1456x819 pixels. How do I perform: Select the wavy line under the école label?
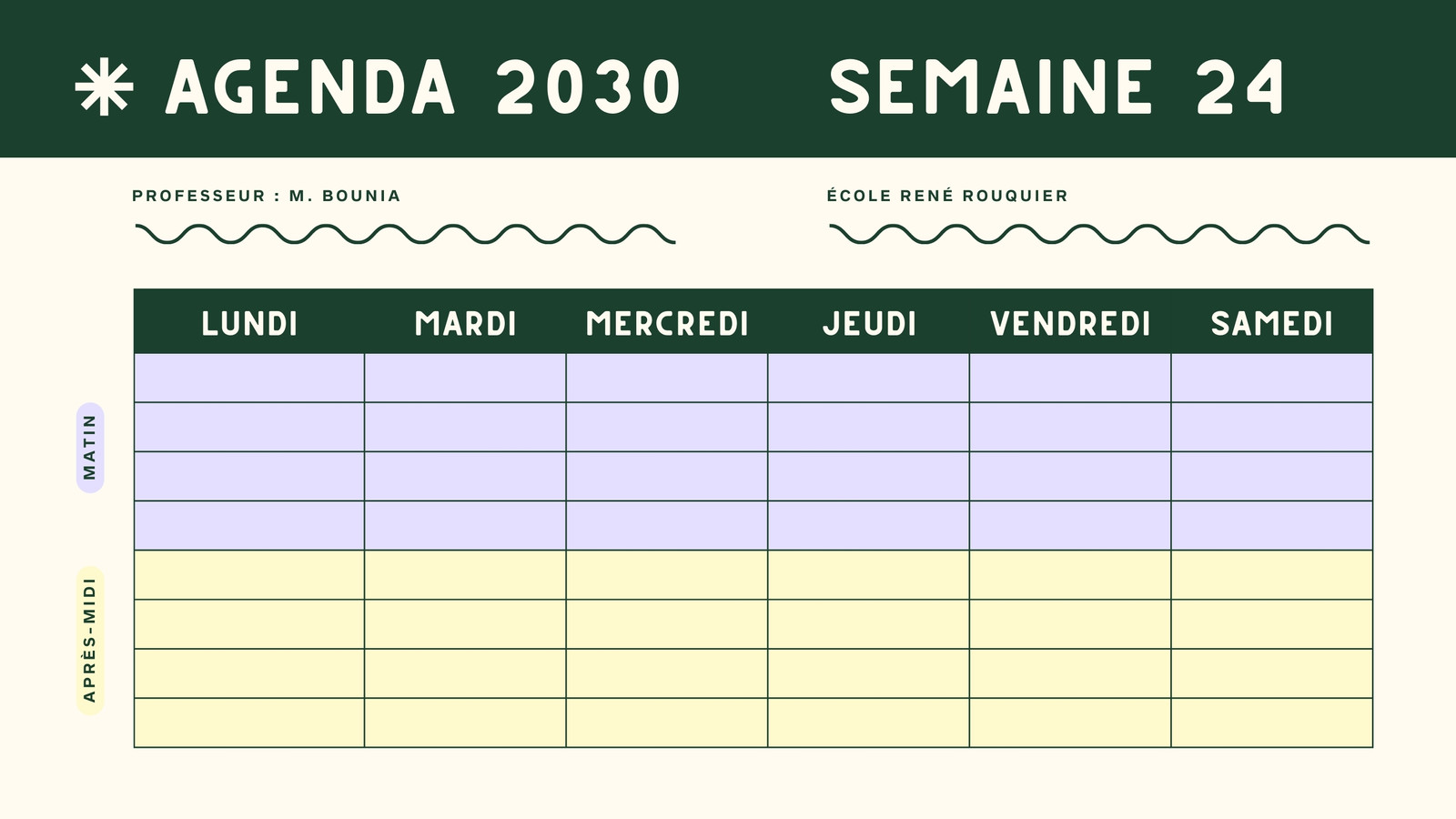point(1099,234)
